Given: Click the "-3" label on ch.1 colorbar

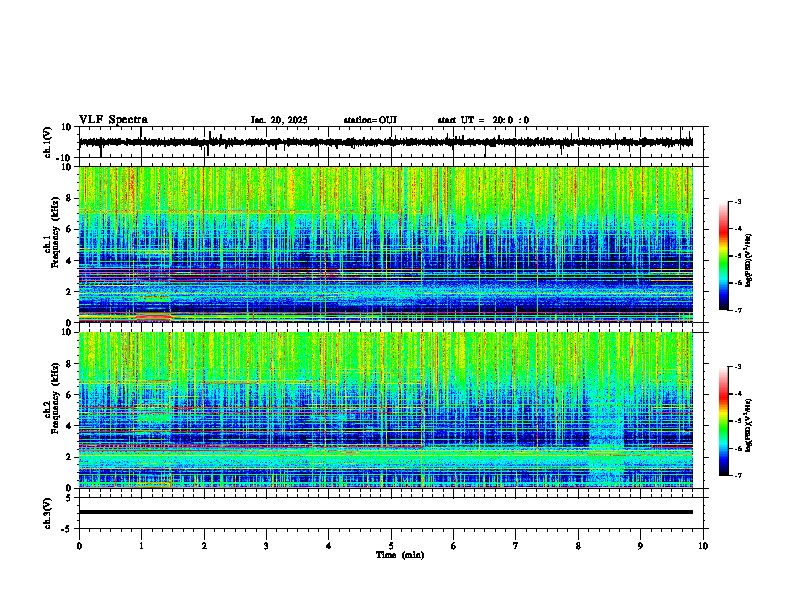Looking at the screenshot, I should (738, 202).
